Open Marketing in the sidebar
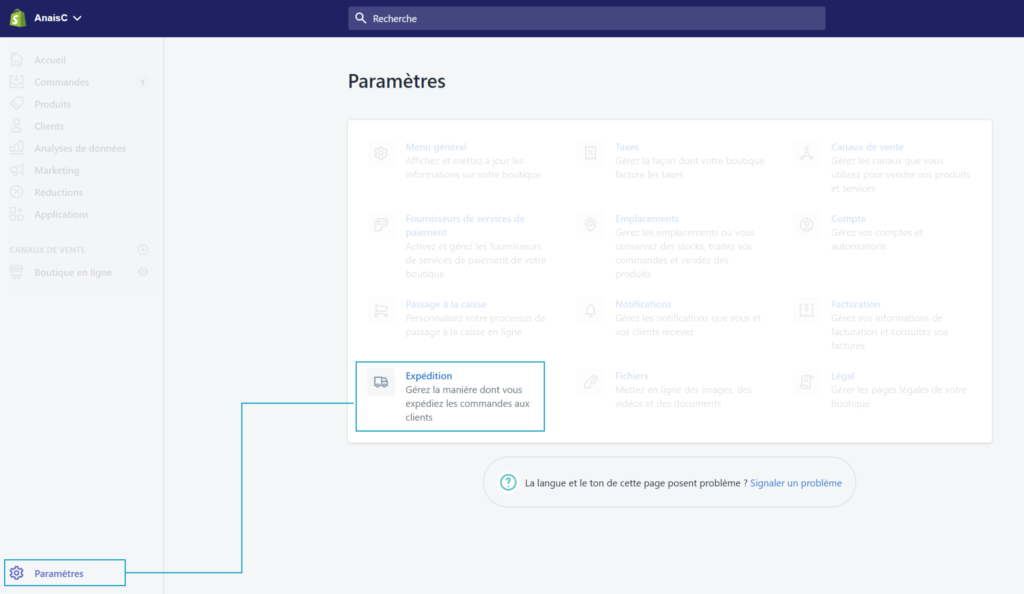This screenshot has width=1024, height=594. click(x=57, y=170)
